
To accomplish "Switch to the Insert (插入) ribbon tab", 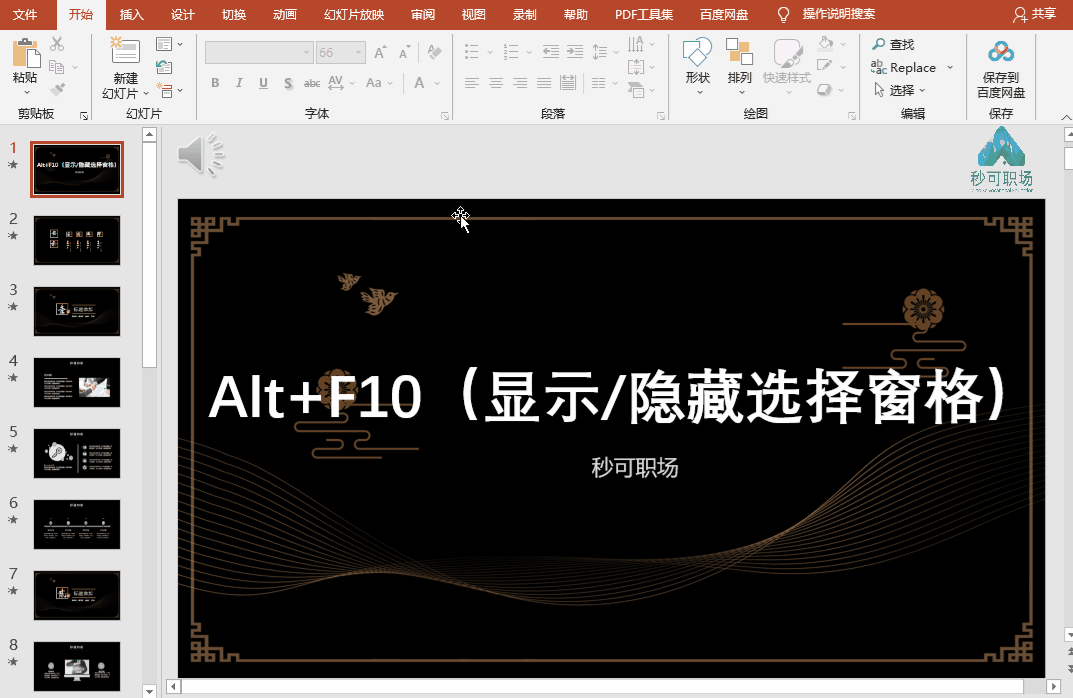I will point(131,15).
